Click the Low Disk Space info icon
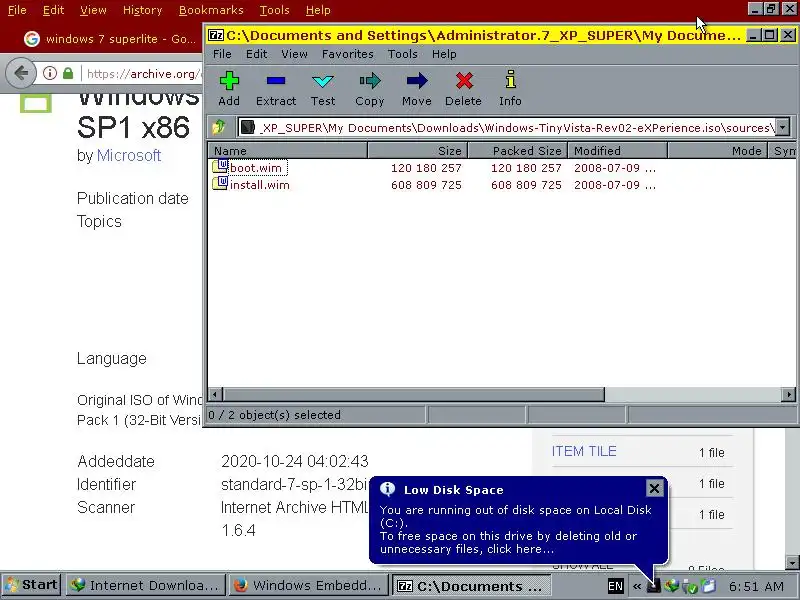800x600 pixels. tap(387, 489)
